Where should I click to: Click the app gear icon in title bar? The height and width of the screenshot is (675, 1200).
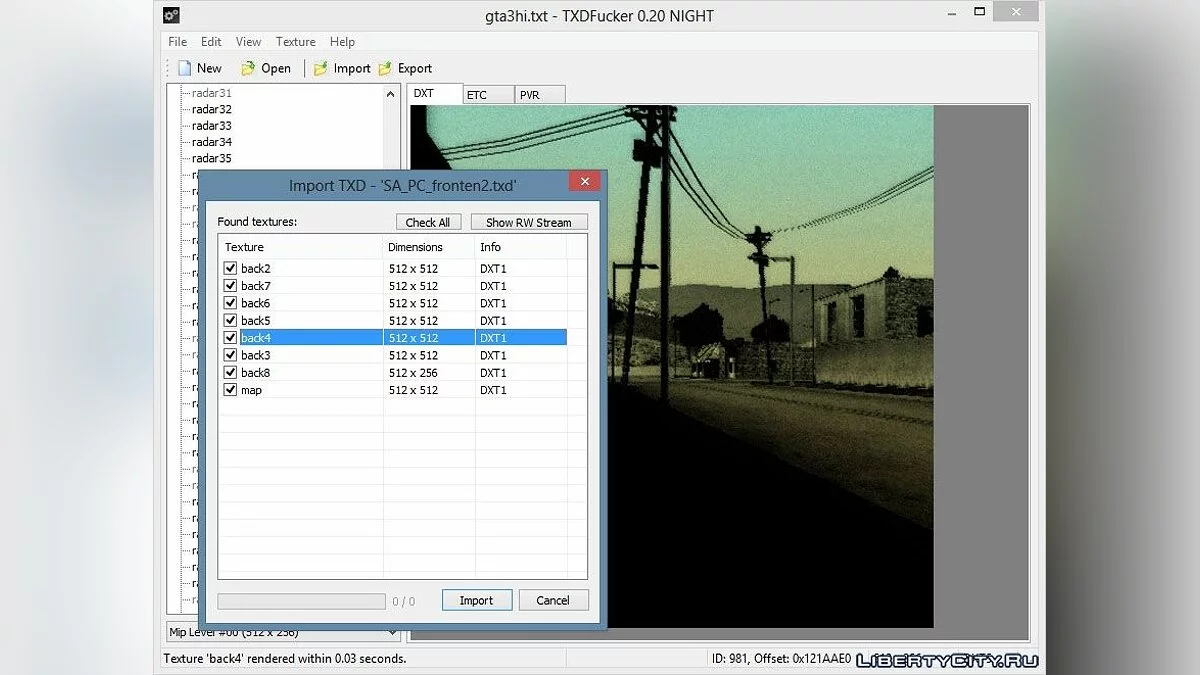171,15
